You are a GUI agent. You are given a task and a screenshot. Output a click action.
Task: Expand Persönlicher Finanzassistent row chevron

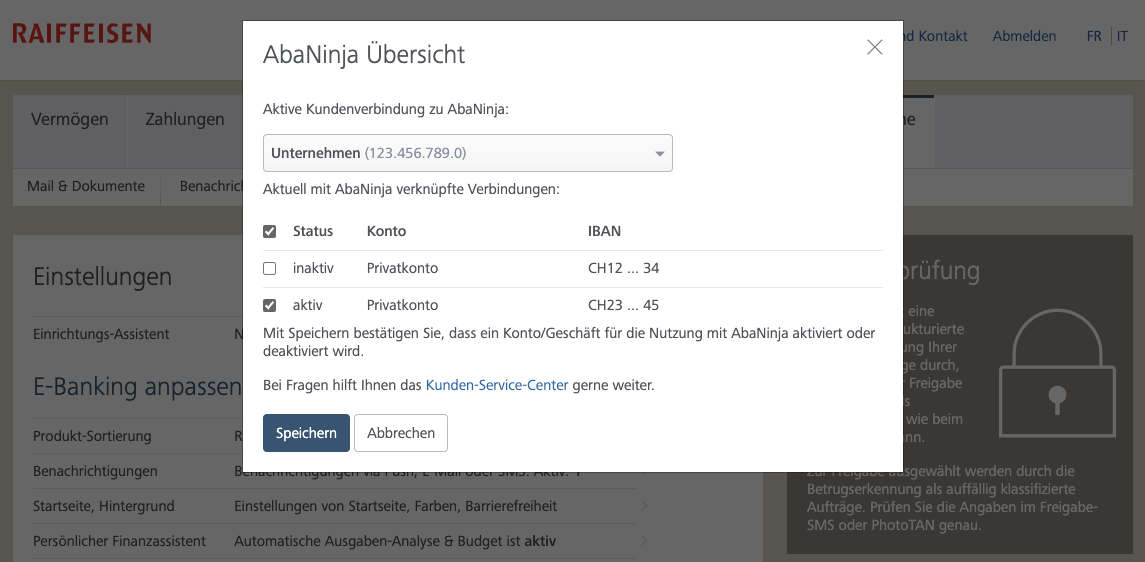643,541
